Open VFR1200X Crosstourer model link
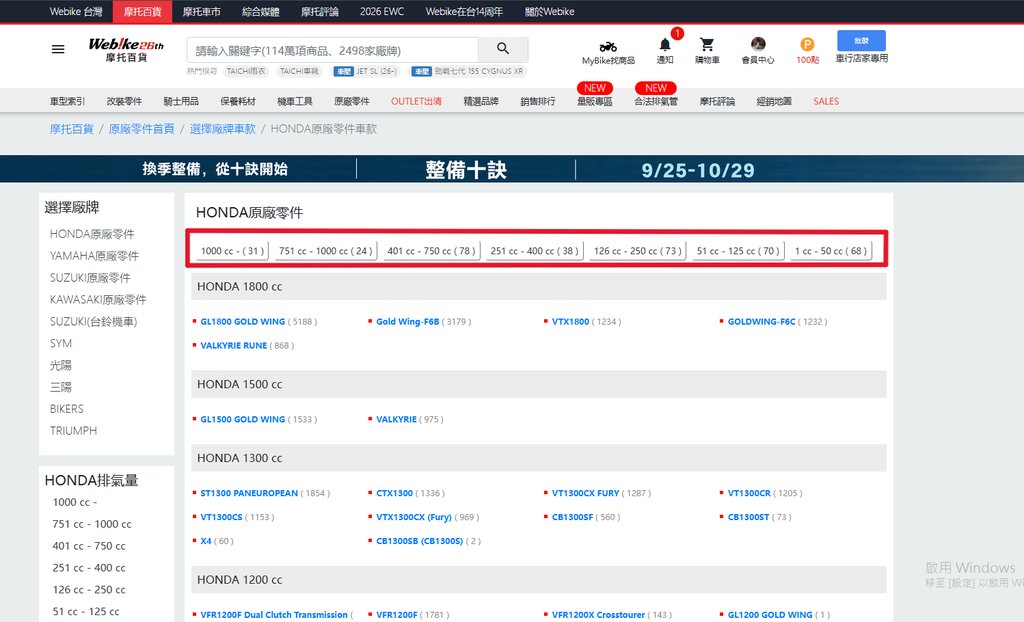1024x622 pixels. (x=598, y=615)
